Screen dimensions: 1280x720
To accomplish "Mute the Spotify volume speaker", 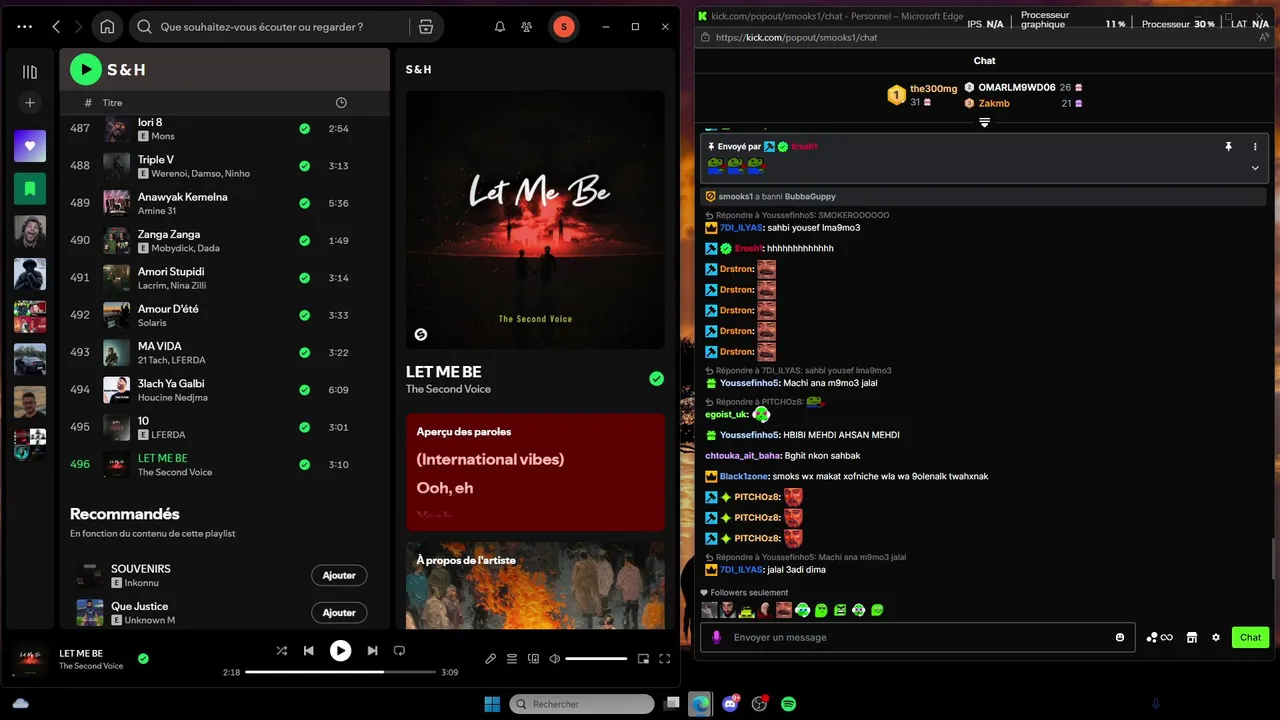I will (x=555, y=659).
